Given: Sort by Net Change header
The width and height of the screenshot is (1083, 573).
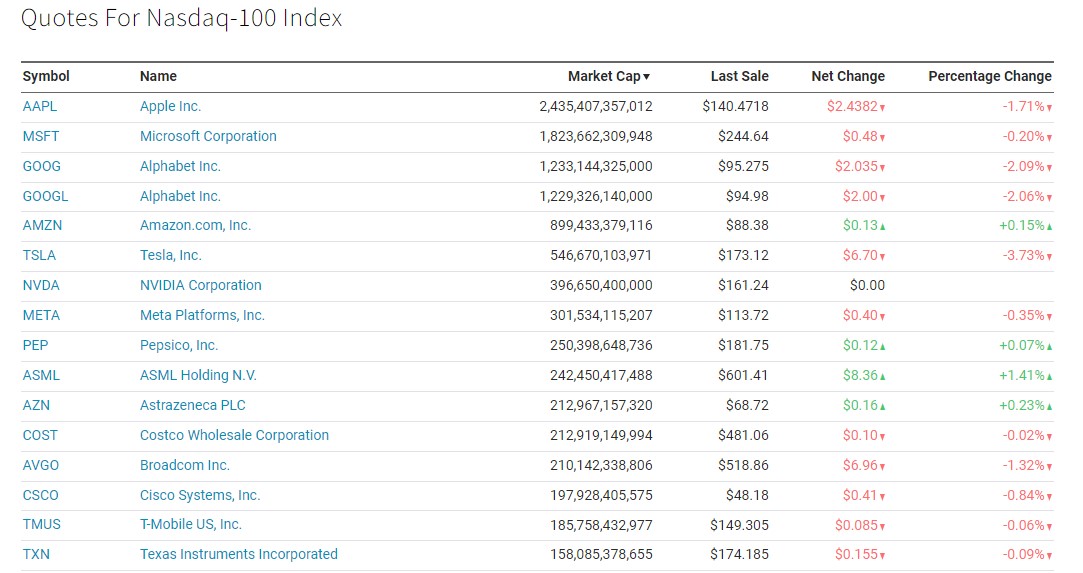Looking at the screenshot, I should tap(847, 76).
